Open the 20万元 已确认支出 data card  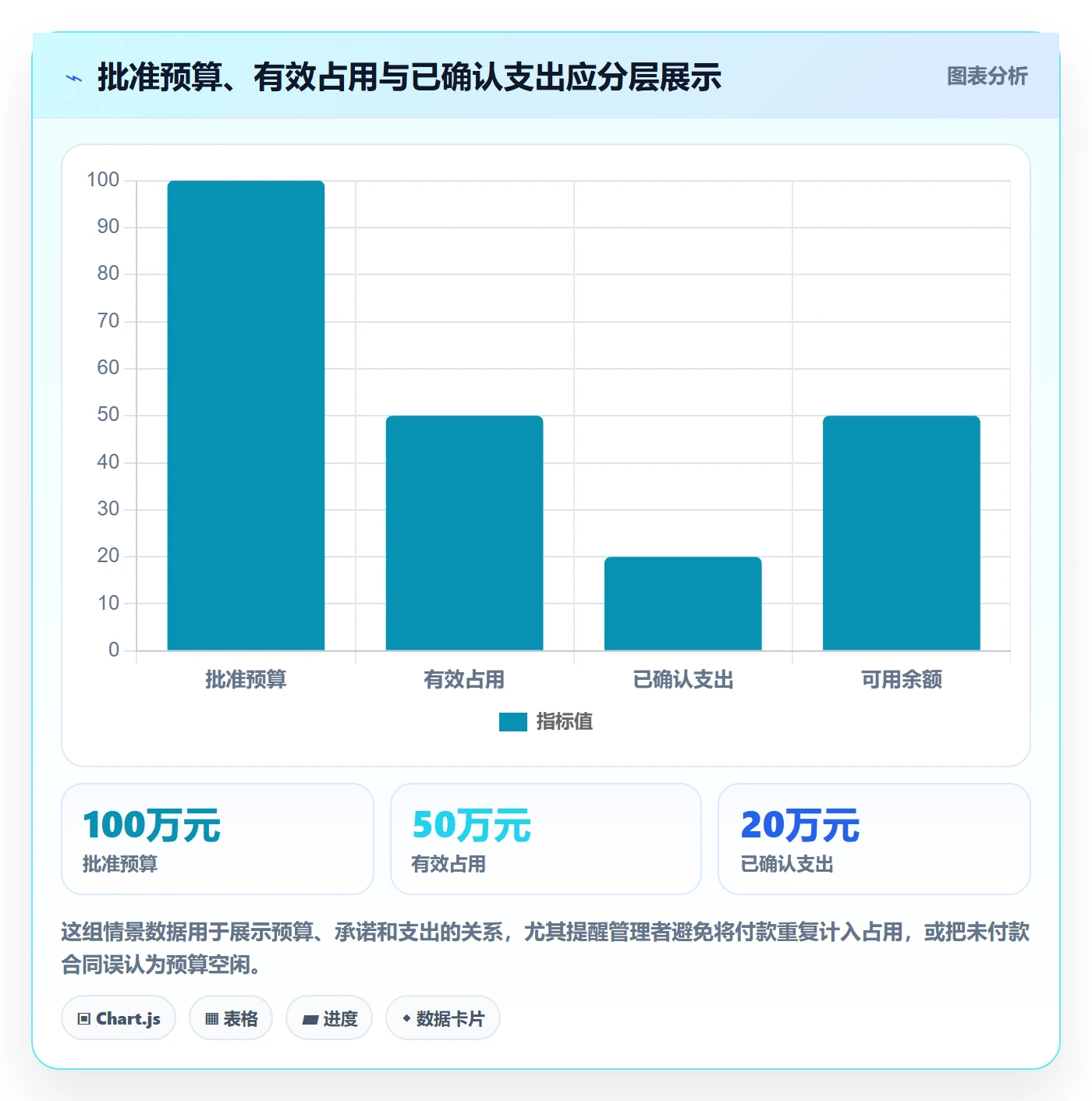coord(874,839)
